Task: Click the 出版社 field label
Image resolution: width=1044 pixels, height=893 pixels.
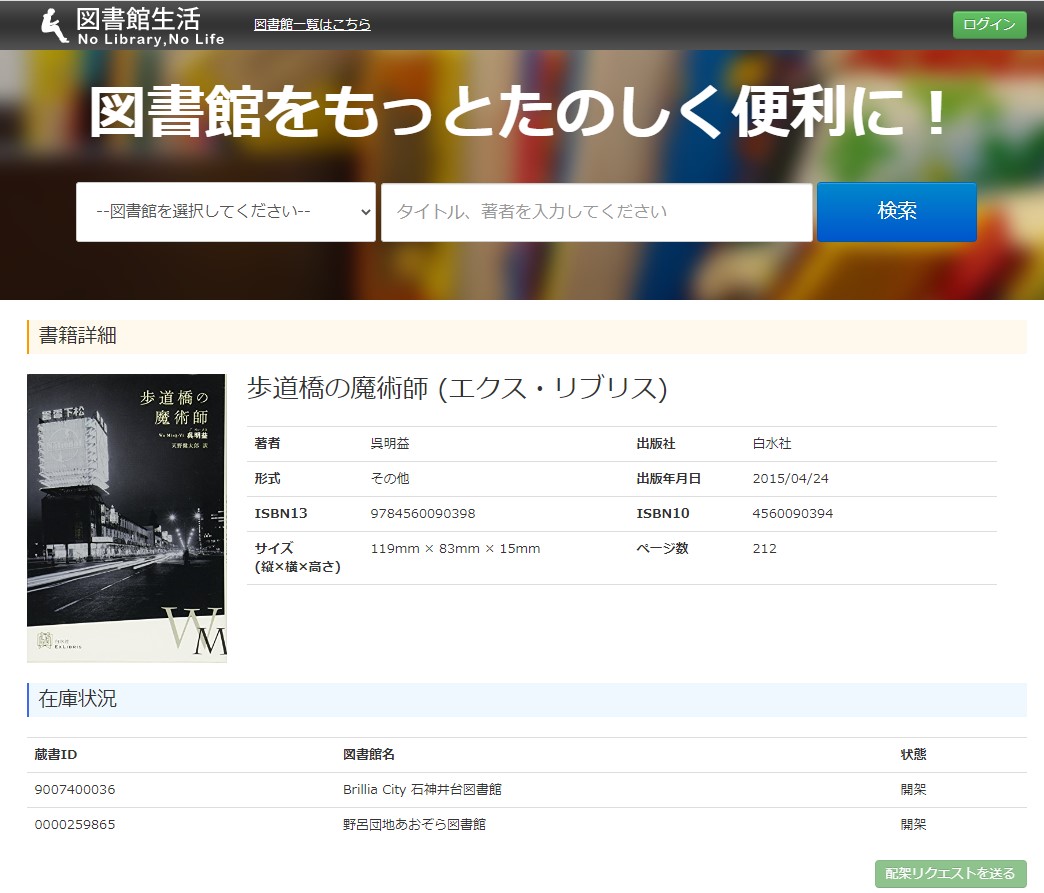Action: point(656,444)
